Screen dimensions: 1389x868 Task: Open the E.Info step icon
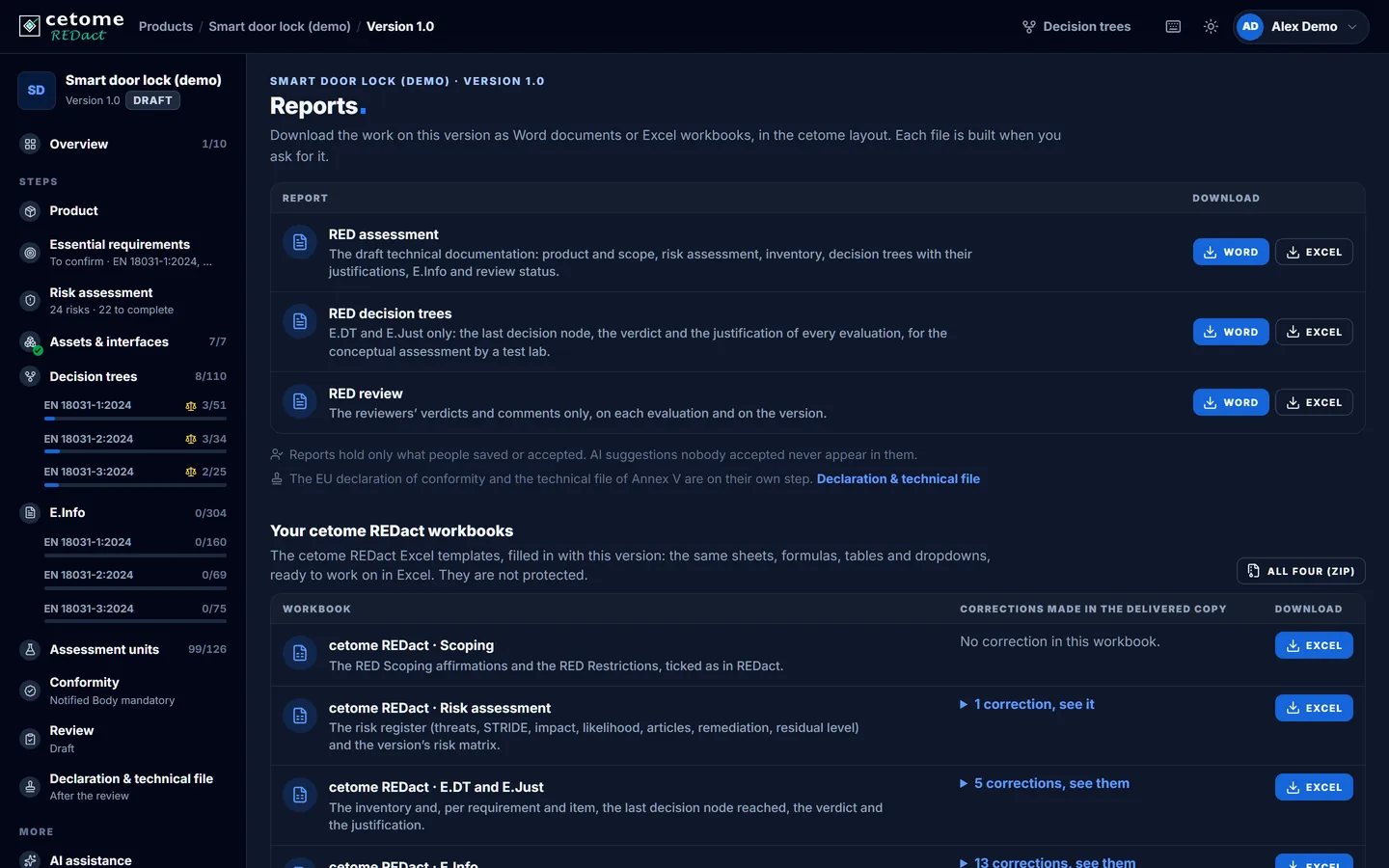30,513
